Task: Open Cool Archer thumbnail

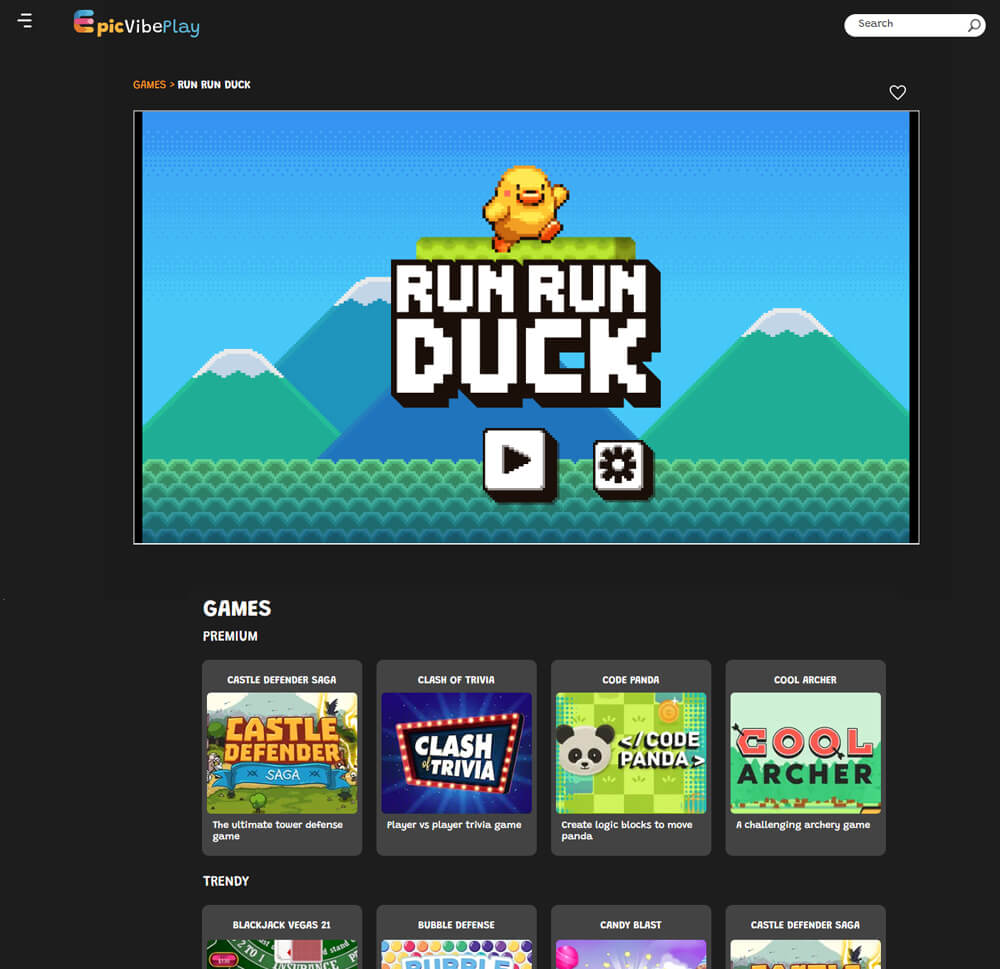Action: tap(805, 753)
